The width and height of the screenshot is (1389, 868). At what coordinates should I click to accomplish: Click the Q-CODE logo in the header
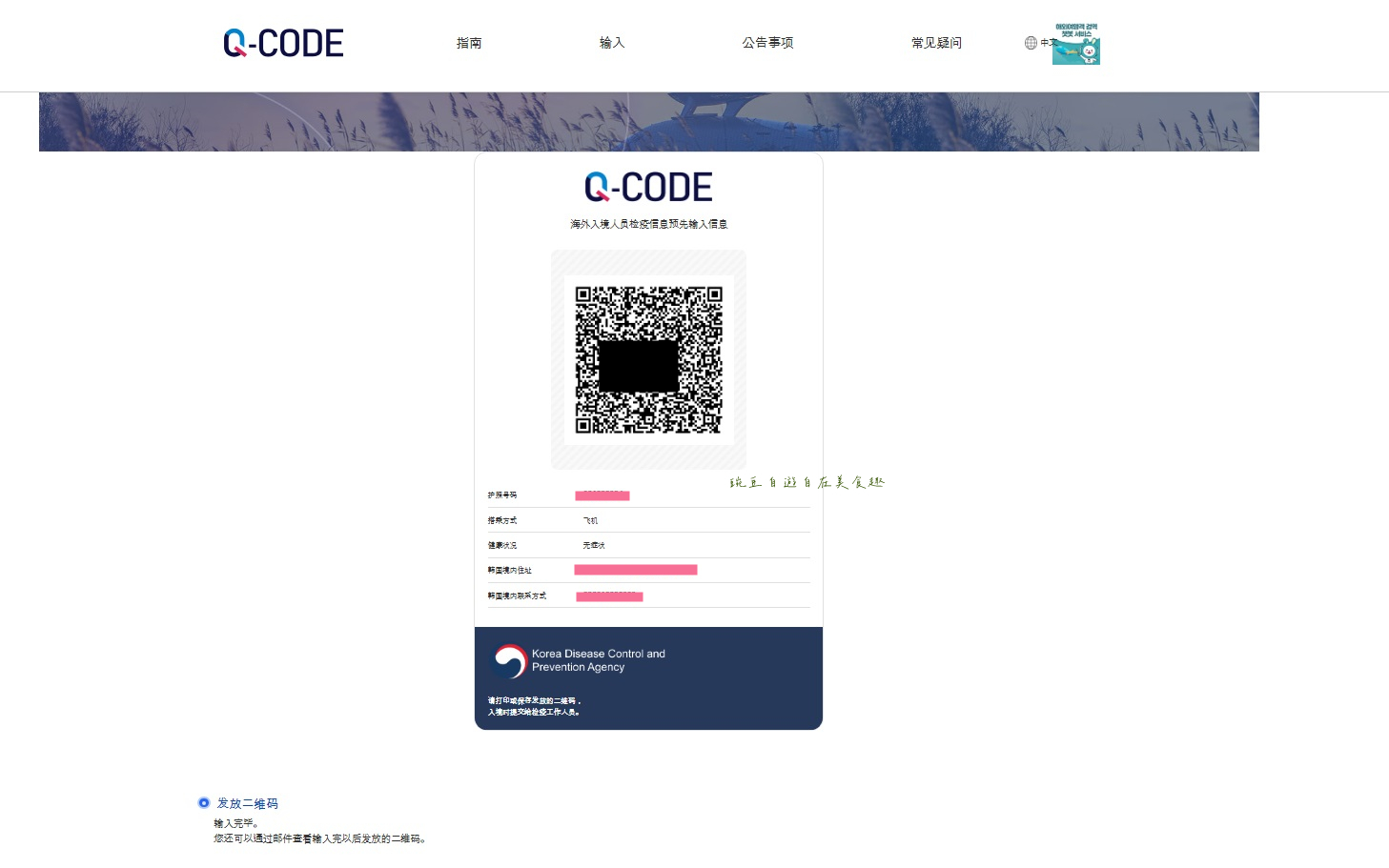283,43
